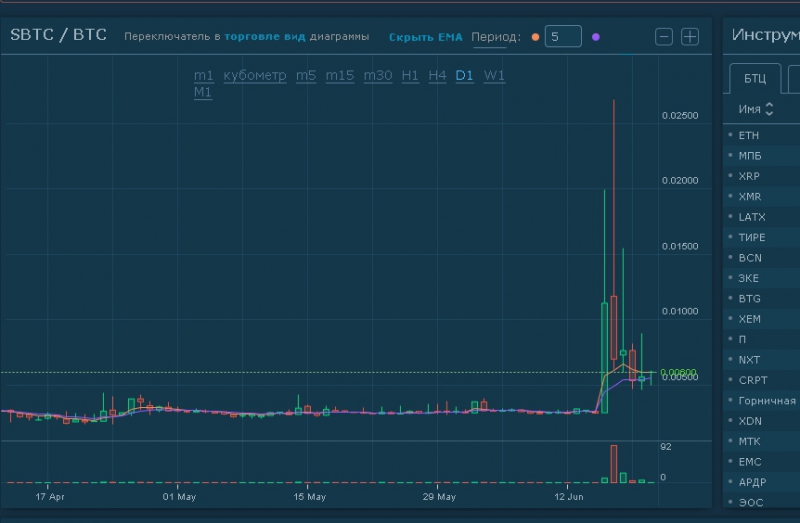The width and height of the screenshot is (800, 523).
Task: Zoom out chart with minus button
Action: point(664,37)
